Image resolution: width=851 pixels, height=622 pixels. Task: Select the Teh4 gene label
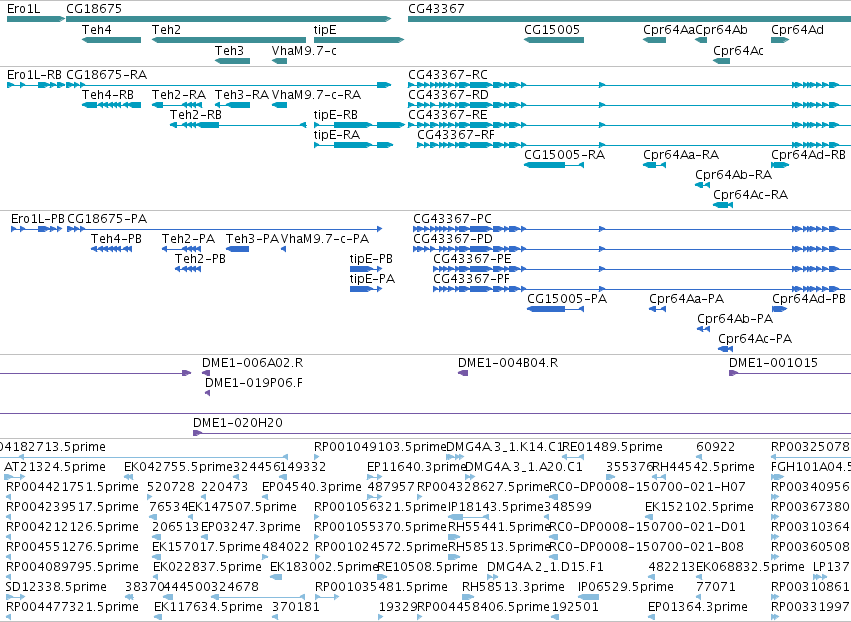click(97, 30)
